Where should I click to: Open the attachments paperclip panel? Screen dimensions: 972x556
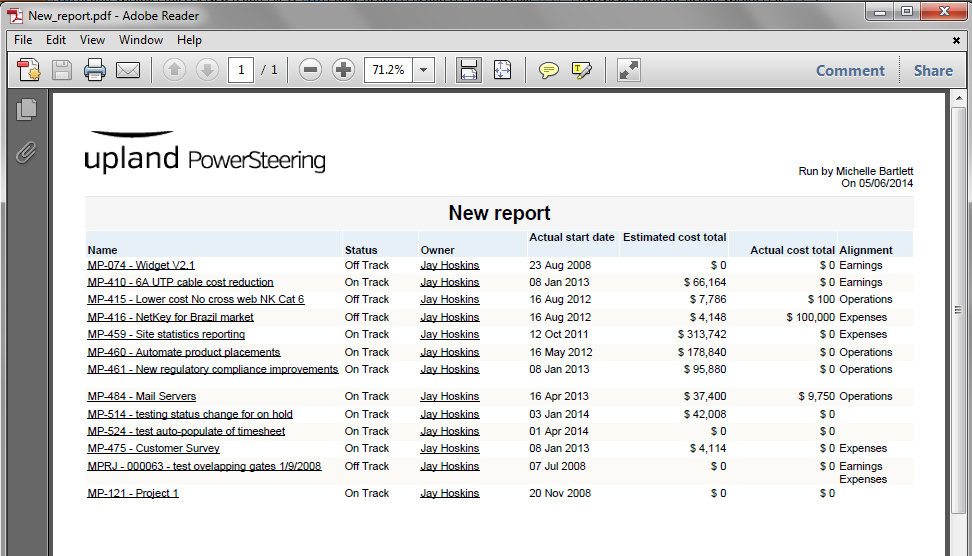coord(26,152)
